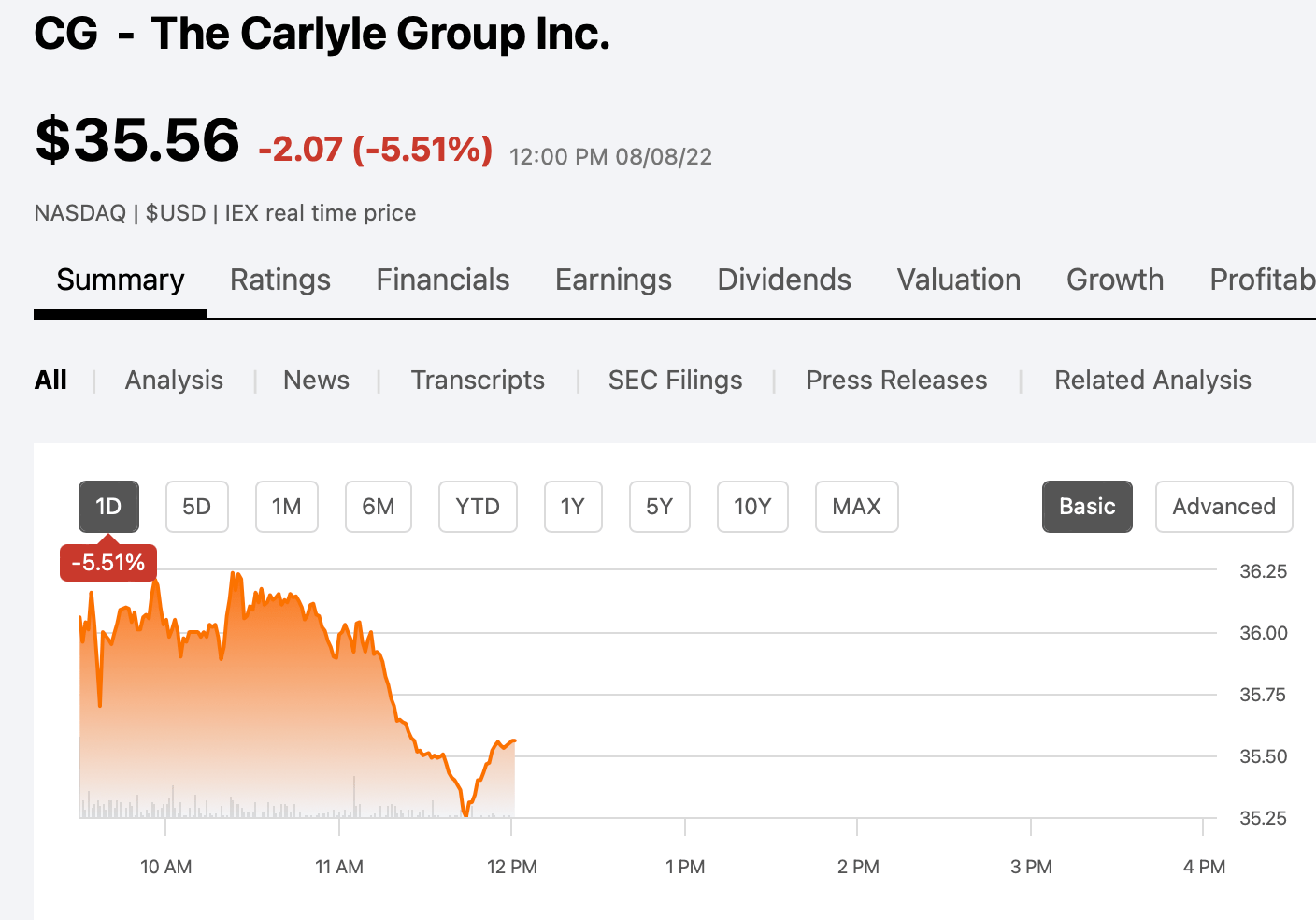
Task: Open the Valuation tab
Action: pyautogui.click(x=958, y=280)
